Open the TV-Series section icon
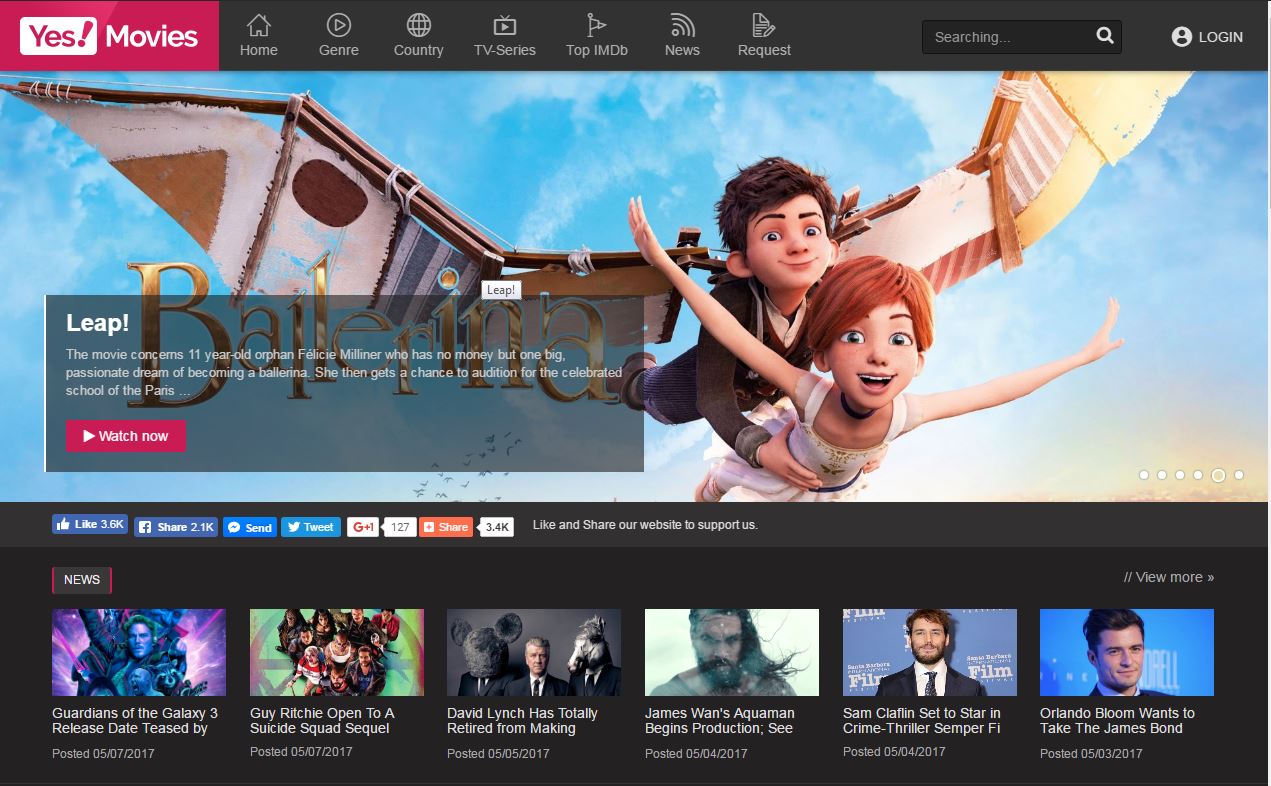This screenshot has height=786, width=1271. [505, 27]
